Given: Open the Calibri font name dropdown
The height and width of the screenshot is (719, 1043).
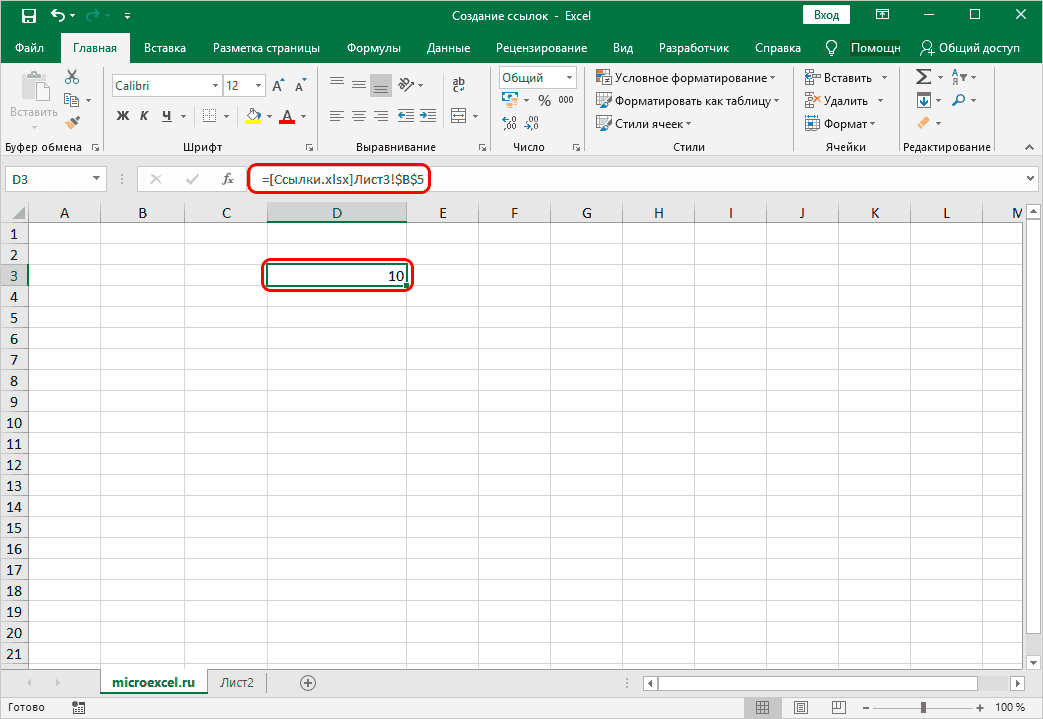Looking at the screenshot, I should [211, 86].
